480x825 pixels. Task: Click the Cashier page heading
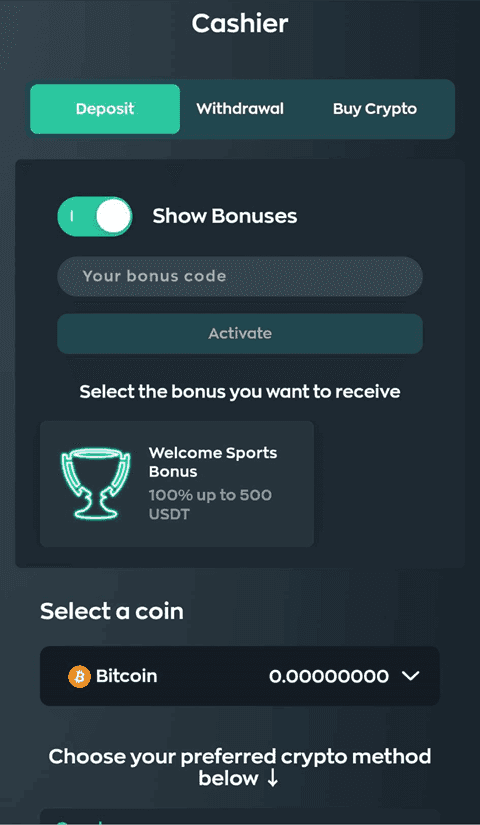pyautogui.click(x=240, y=24)
